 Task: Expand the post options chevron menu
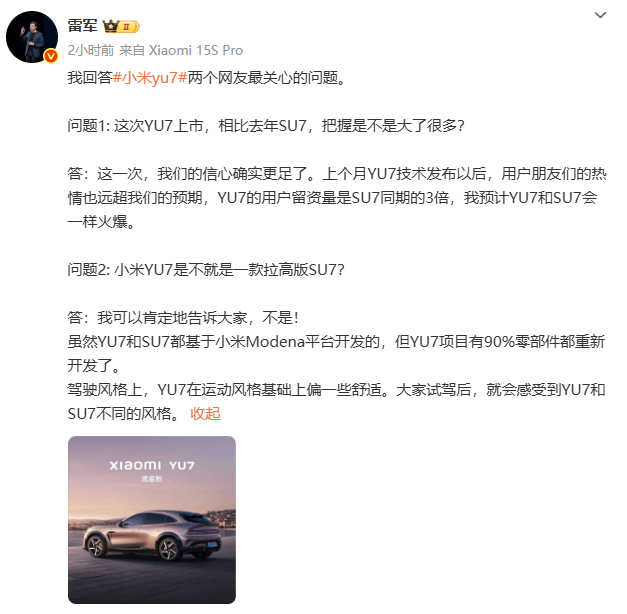coord(600,15)
